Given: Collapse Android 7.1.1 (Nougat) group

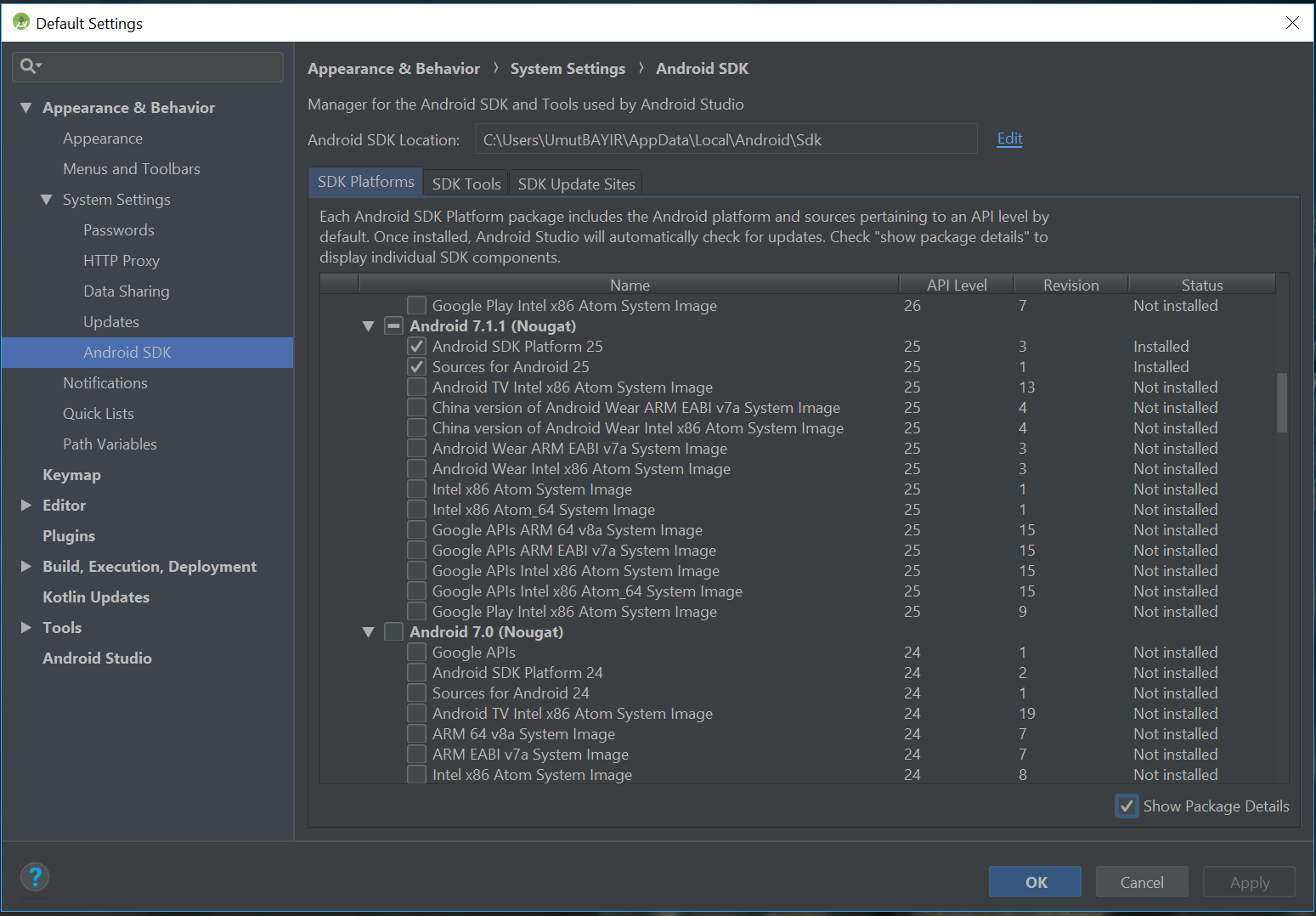Looking at the screenshot, I should tap(368, 326).
